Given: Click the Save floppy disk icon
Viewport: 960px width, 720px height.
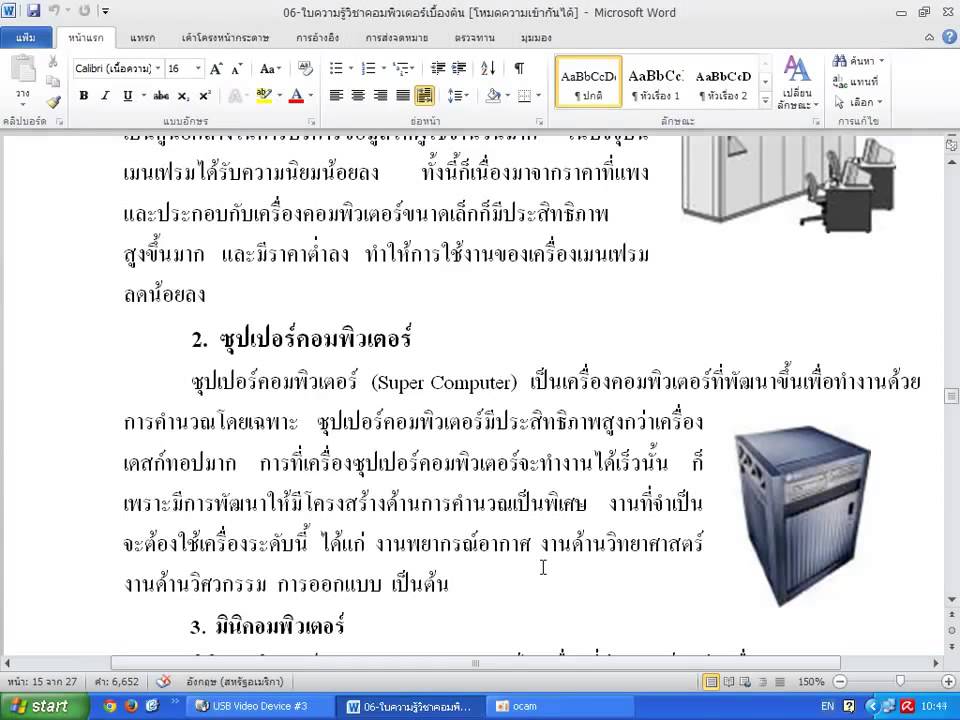Looking at the screenshot, I should click(33, 10).
